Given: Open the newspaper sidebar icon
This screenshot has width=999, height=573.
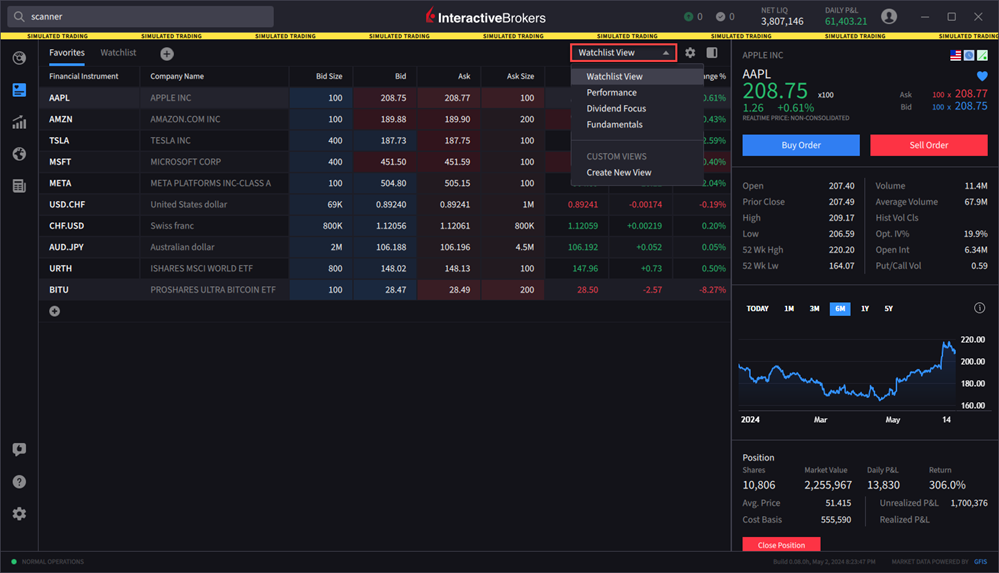Looking at the screenshot, I should pos(19,186).
